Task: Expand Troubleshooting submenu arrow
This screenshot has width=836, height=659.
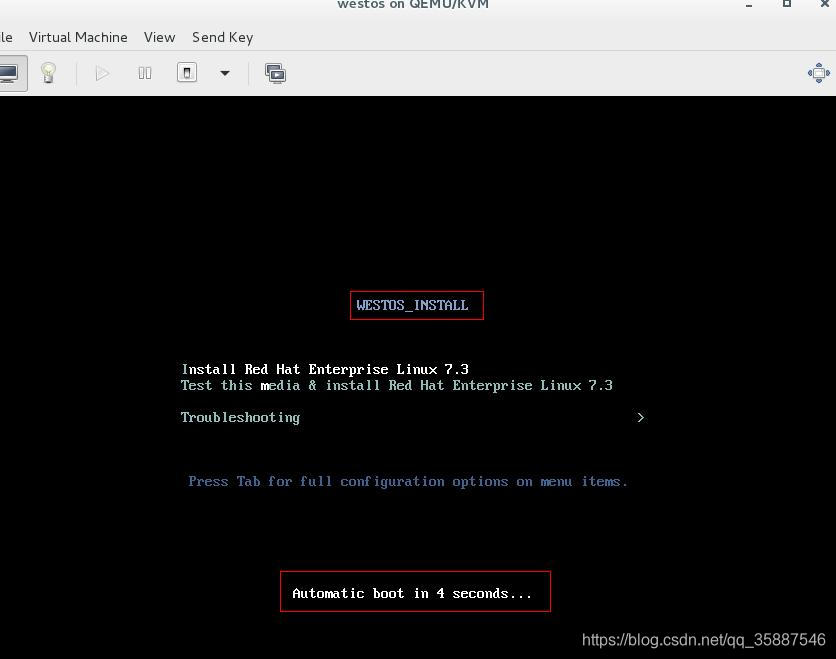Action: click(640, 417)
